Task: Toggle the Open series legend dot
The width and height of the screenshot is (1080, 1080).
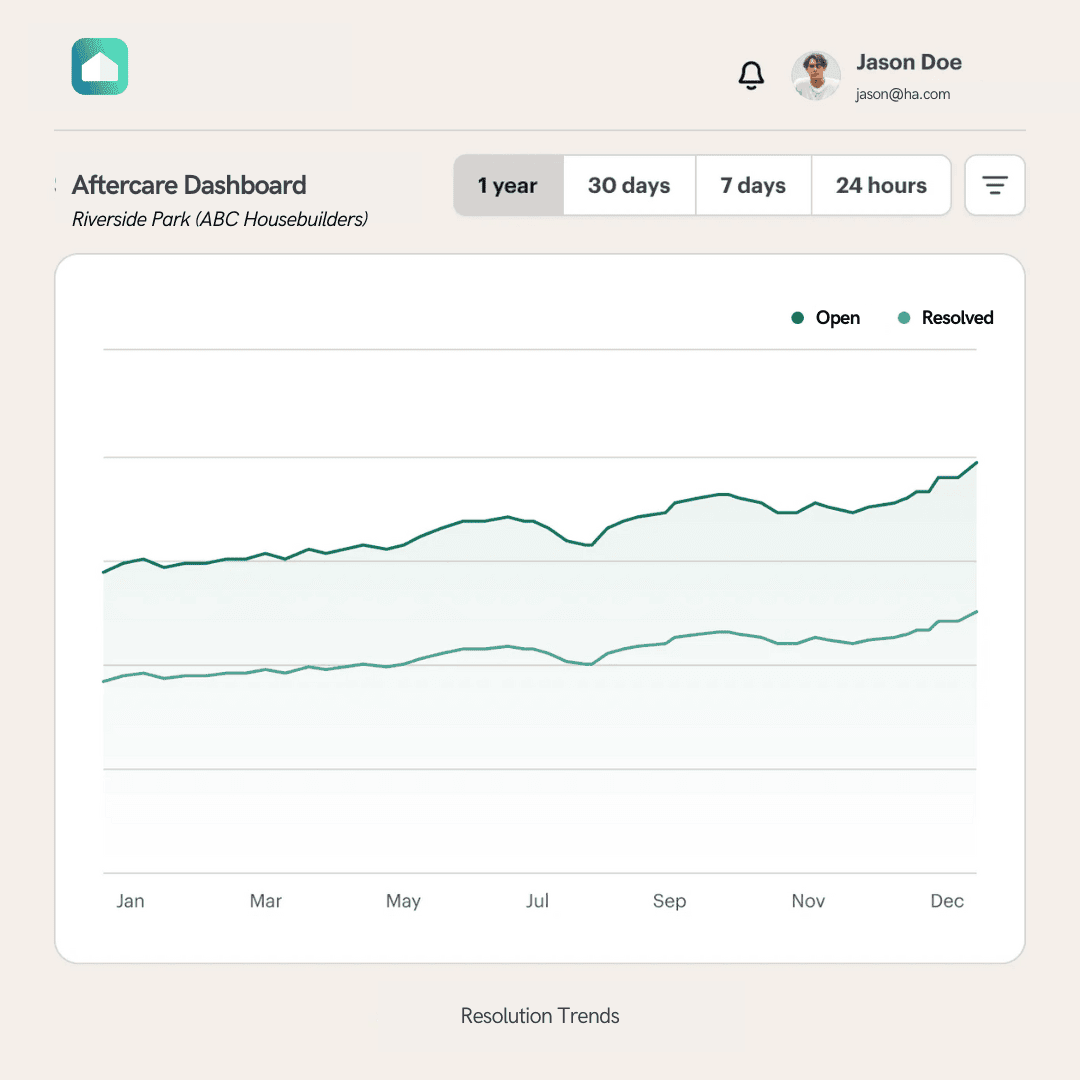Action: [x=798, y=318]
